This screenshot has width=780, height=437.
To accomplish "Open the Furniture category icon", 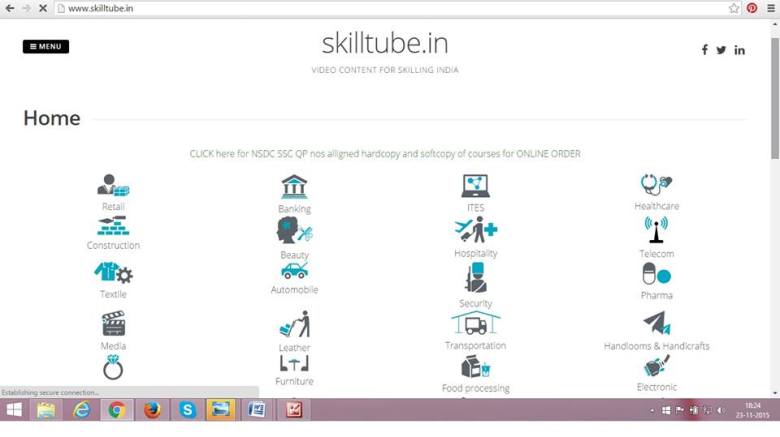I will [294, 363].
